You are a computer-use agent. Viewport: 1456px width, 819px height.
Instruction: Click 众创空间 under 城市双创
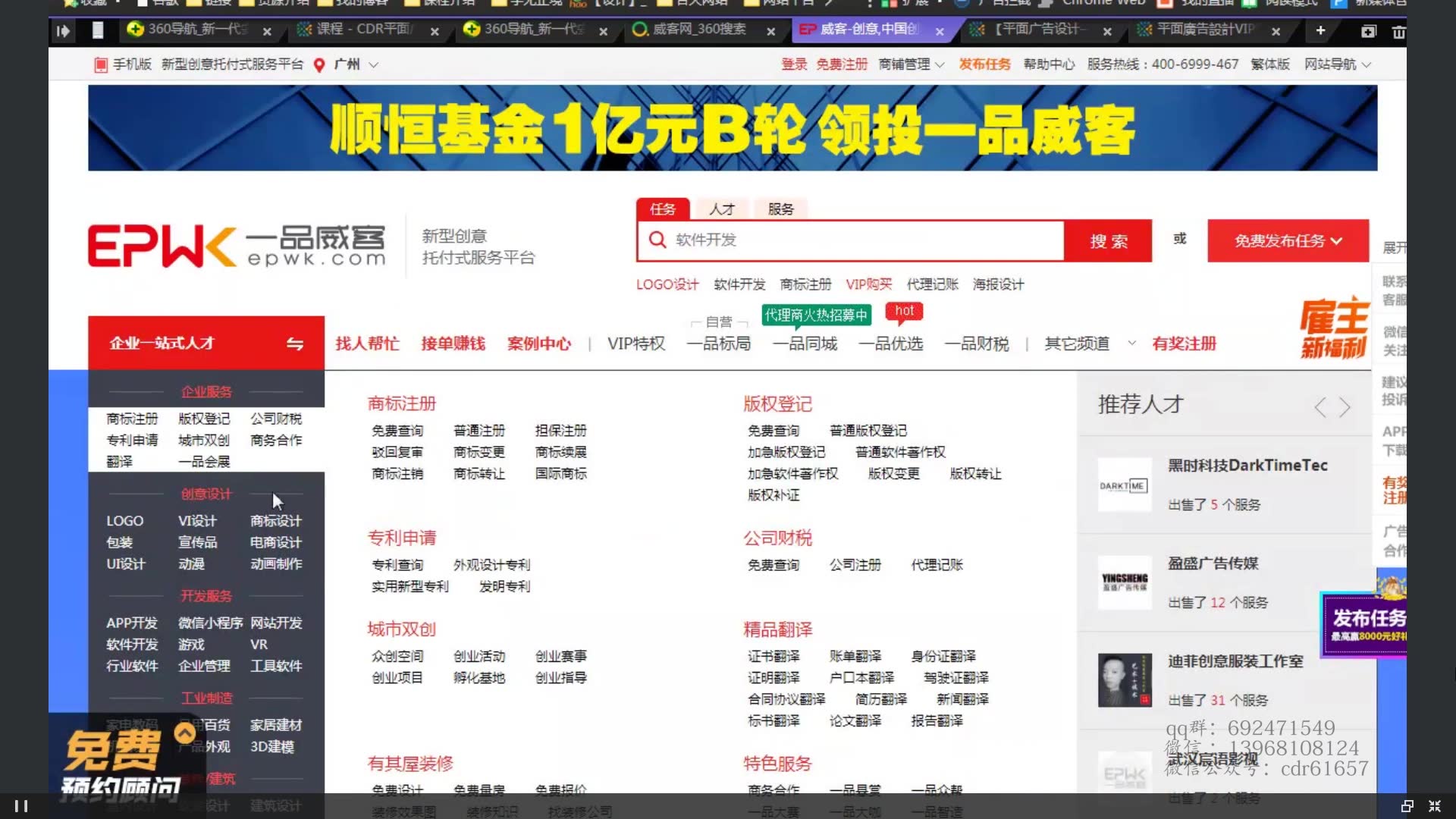tap(397, 656)
